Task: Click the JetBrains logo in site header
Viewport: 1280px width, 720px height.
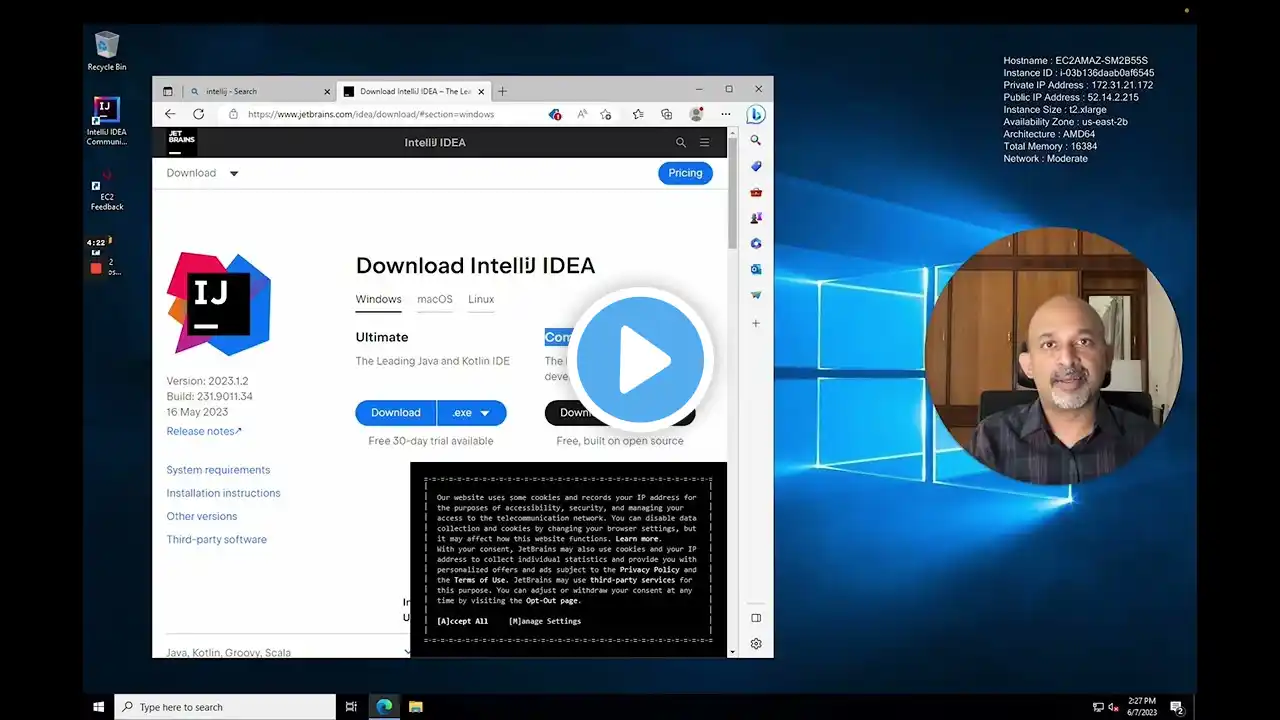Action: 181,142
